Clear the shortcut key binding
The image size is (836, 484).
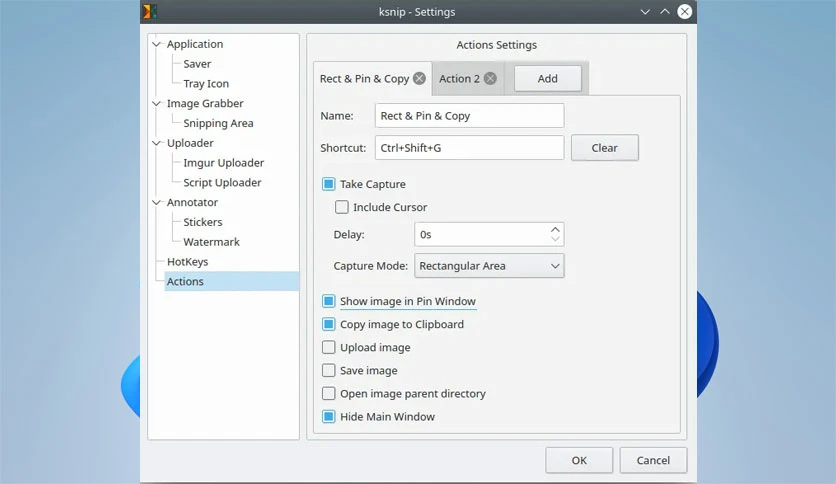pos(605,148)
